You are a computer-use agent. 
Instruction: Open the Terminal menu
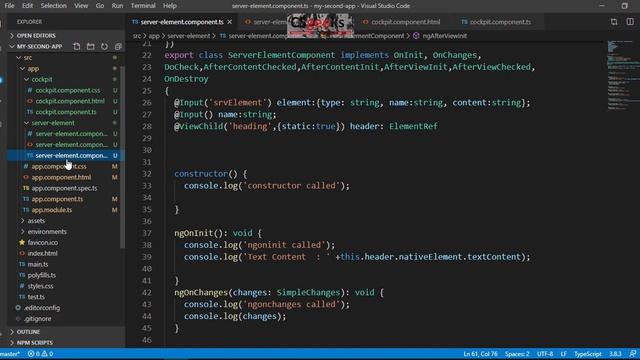143,6
